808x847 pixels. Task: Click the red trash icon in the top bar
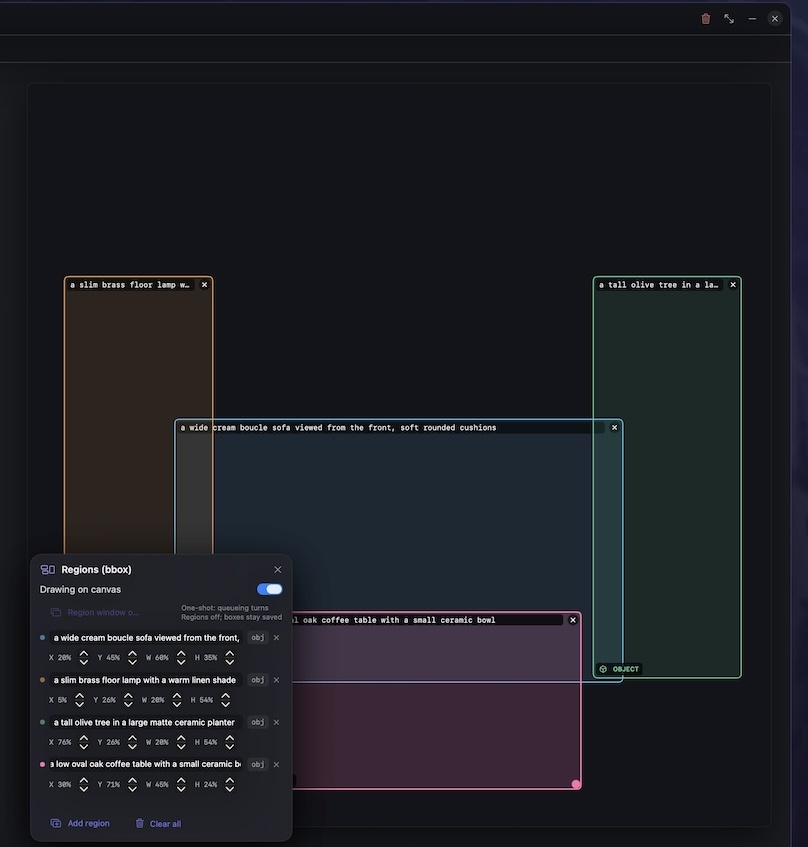[x=705, y=19]
